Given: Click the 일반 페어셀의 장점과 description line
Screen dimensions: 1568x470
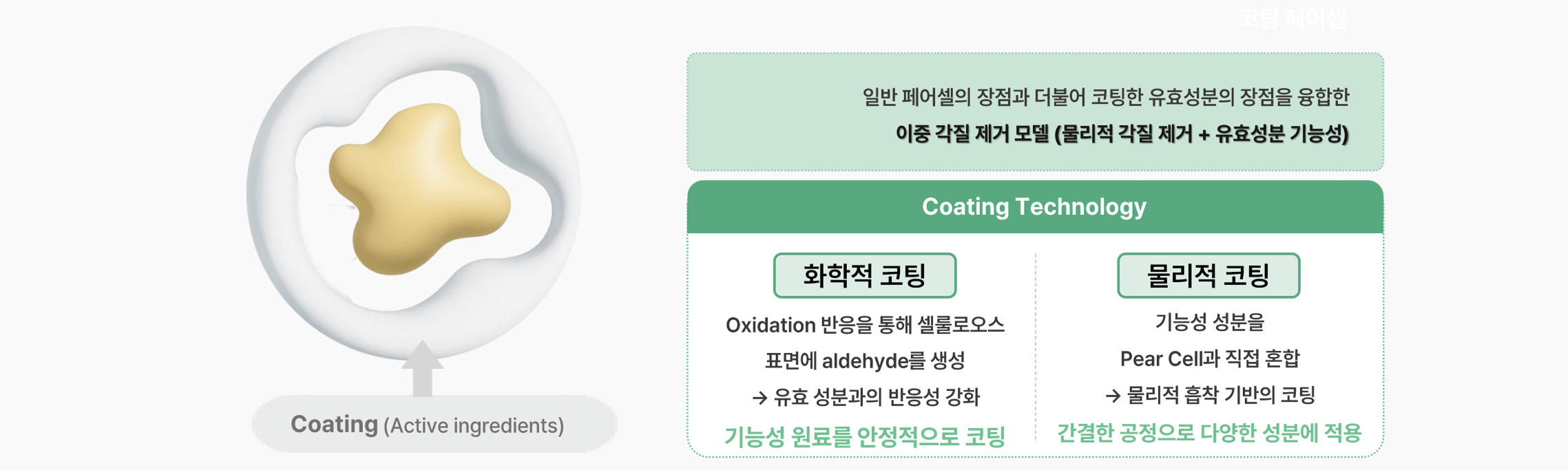Looking at the screenshot, I should click(x=1105, y=97).
